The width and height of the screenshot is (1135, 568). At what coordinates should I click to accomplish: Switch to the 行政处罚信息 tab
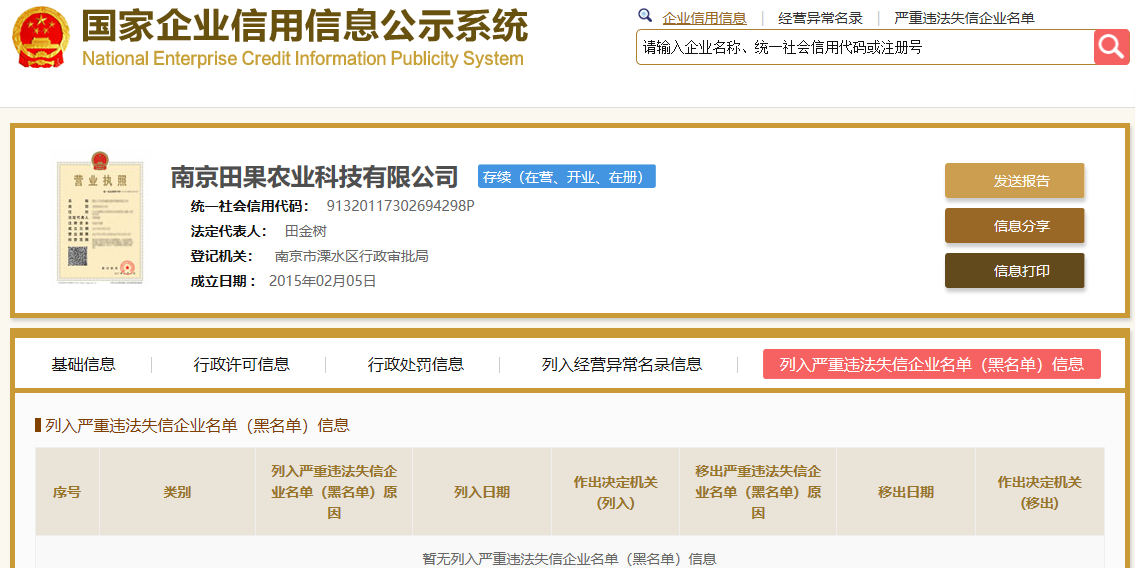[x=415, y=364]
